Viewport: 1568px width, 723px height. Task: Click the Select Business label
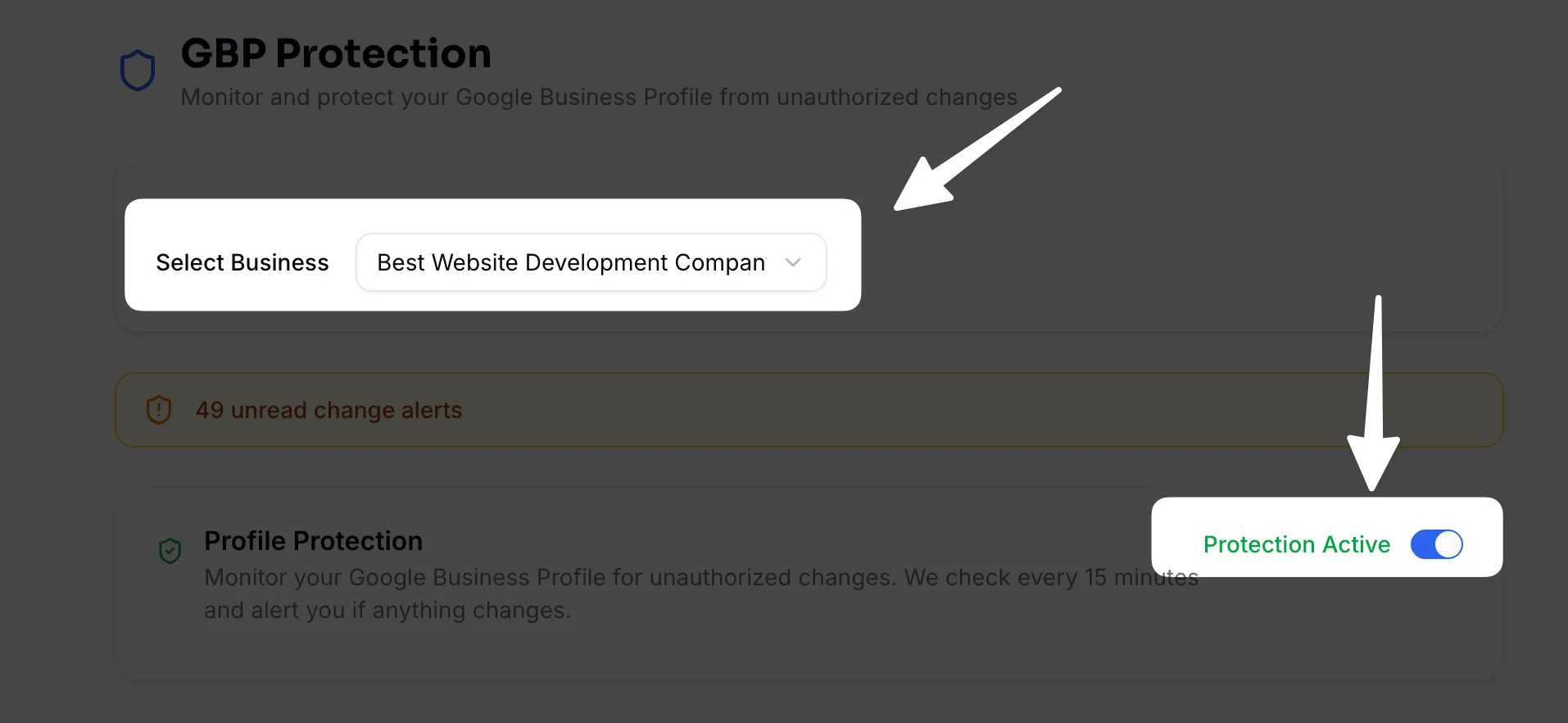click(242, 262)
